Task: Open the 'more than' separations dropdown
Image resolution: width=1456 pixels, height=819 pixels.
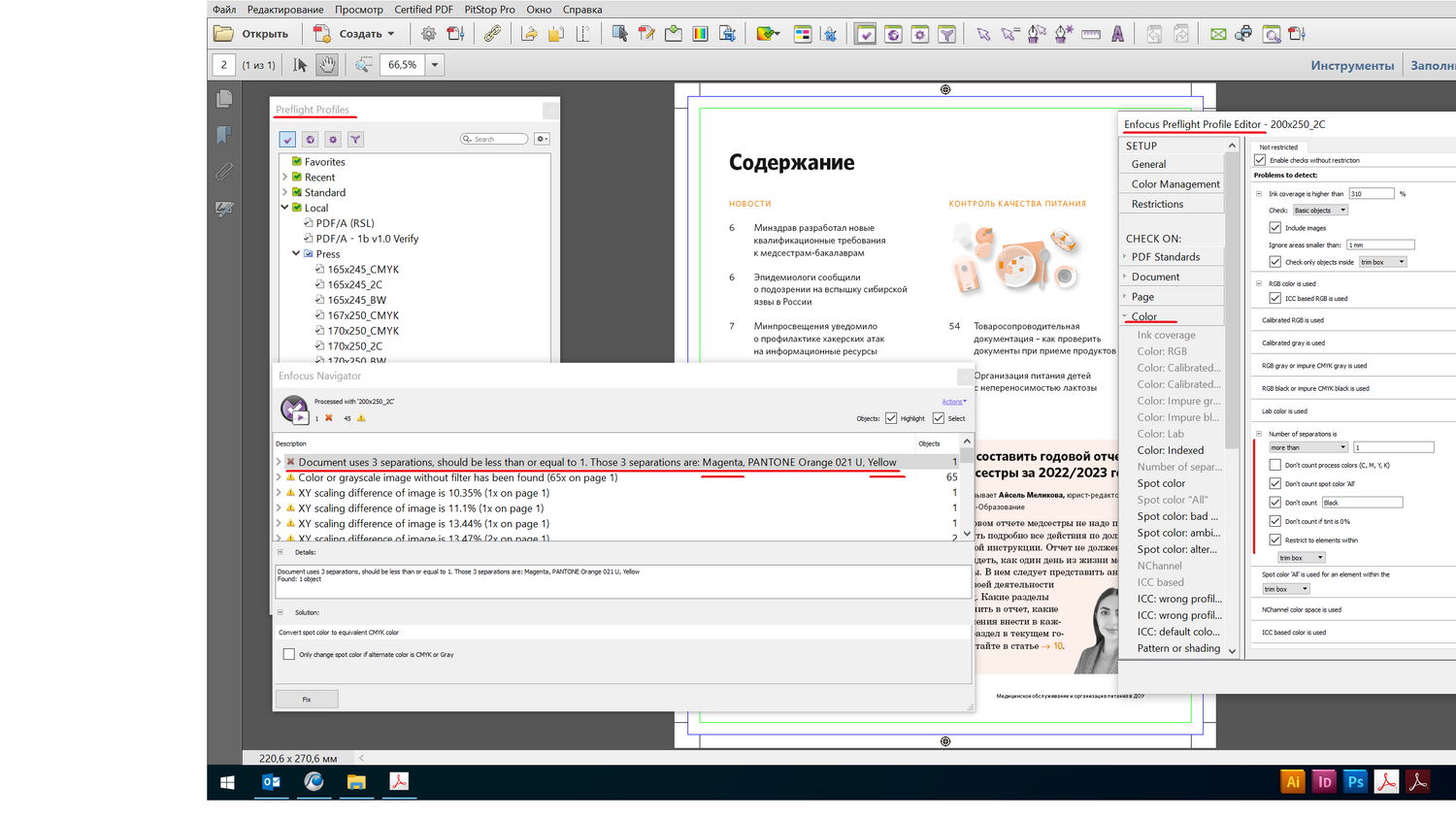Action: (x=1308, y=447)
